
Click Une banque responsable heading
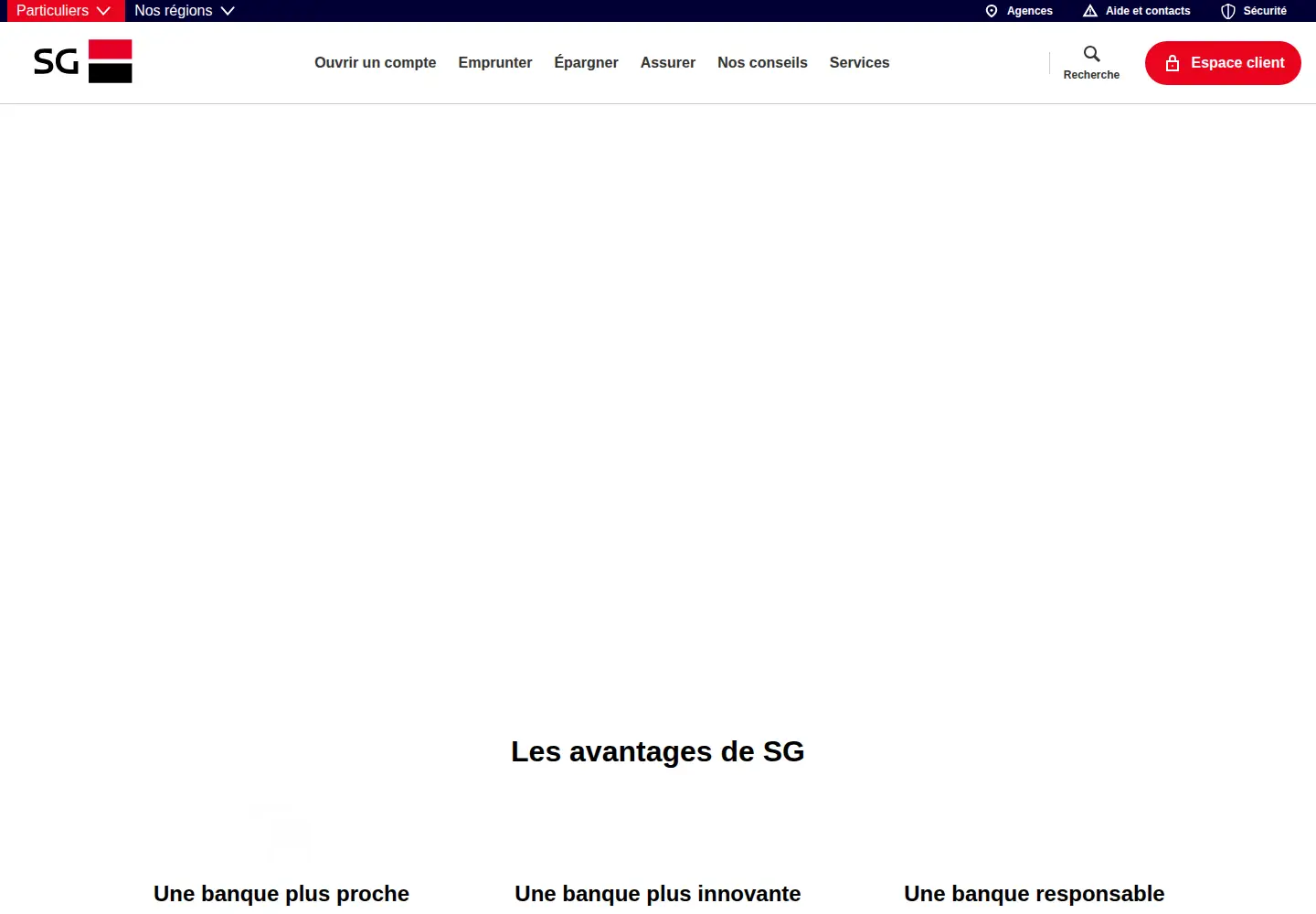1035,894
